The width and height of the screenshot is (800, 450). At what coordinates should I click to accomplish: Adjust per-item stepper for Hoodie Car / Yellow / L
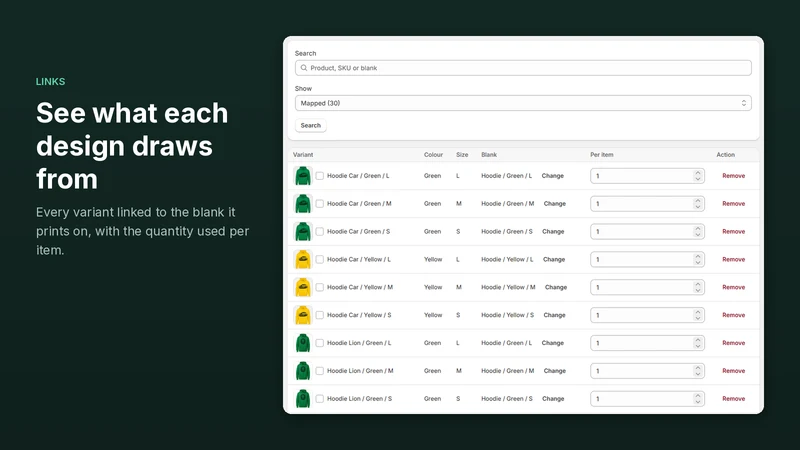pos(697,259)
